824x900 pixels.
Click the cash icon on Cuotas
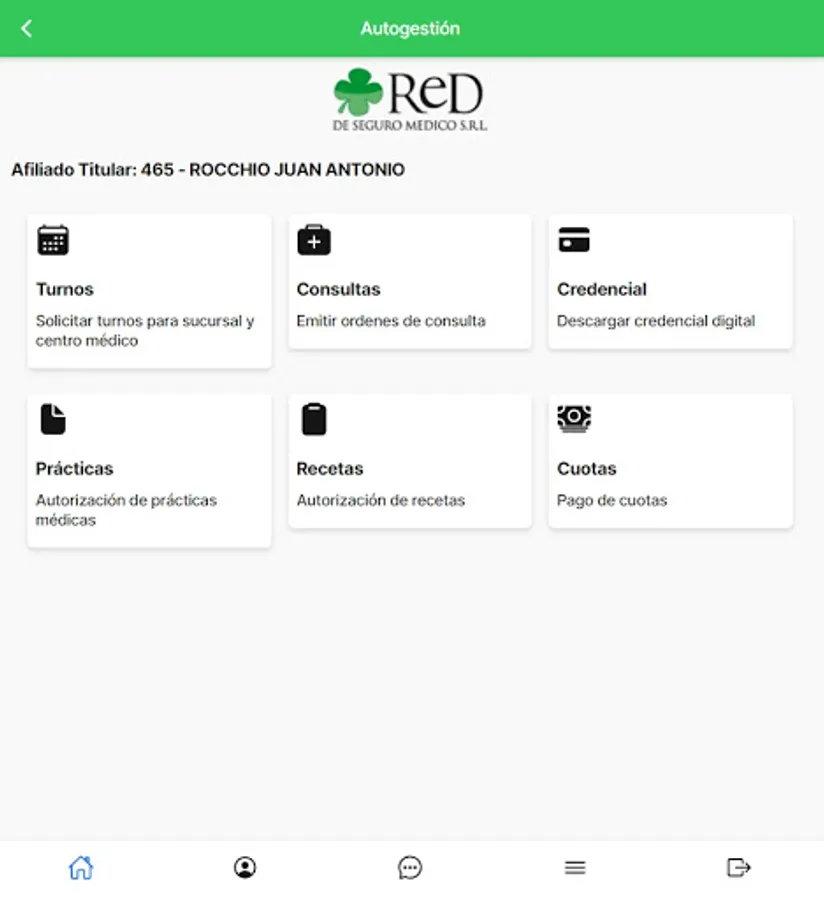click(574, 418)
